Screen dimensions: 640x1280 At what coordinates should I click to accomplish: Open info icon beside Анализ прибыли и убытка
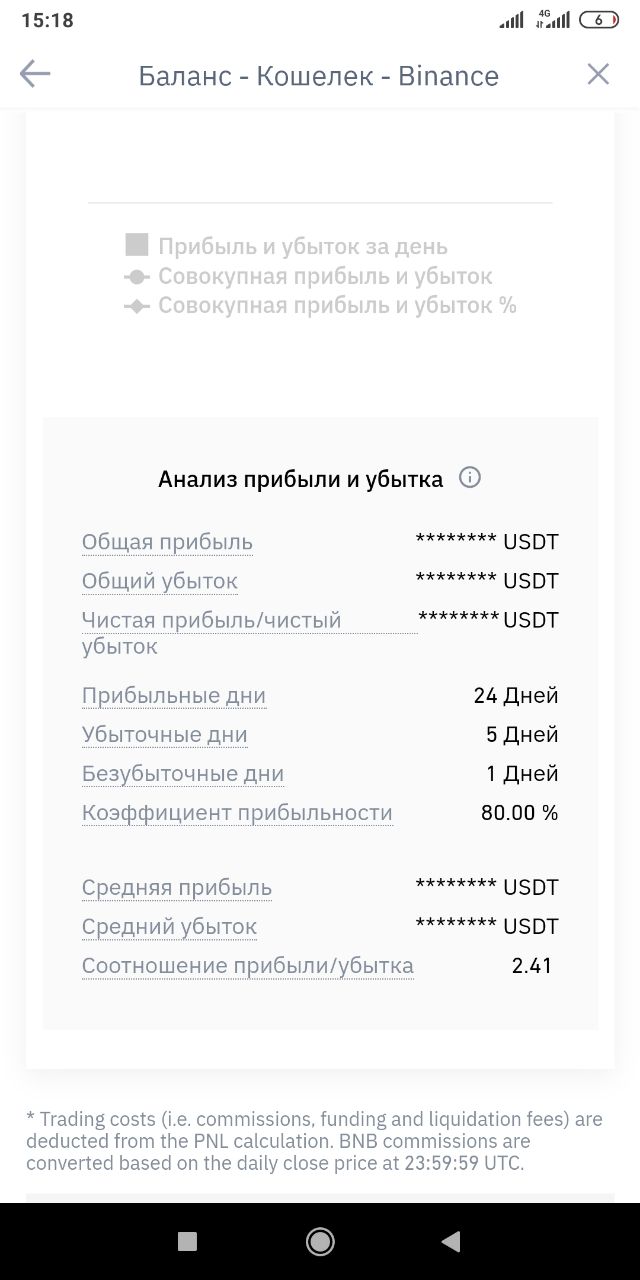pos(470,478)
